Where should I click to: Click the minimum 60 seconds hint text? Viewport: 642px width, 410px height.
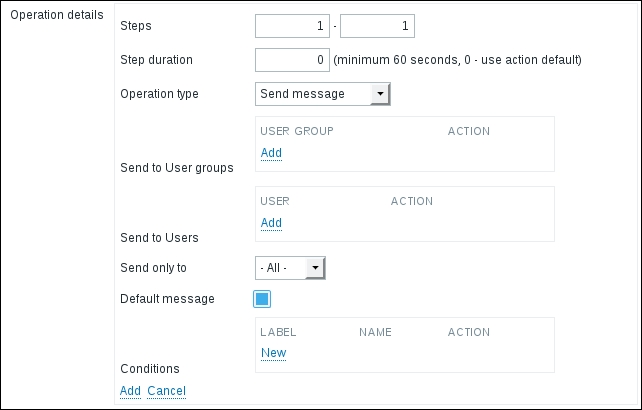[x=457, y=60]
